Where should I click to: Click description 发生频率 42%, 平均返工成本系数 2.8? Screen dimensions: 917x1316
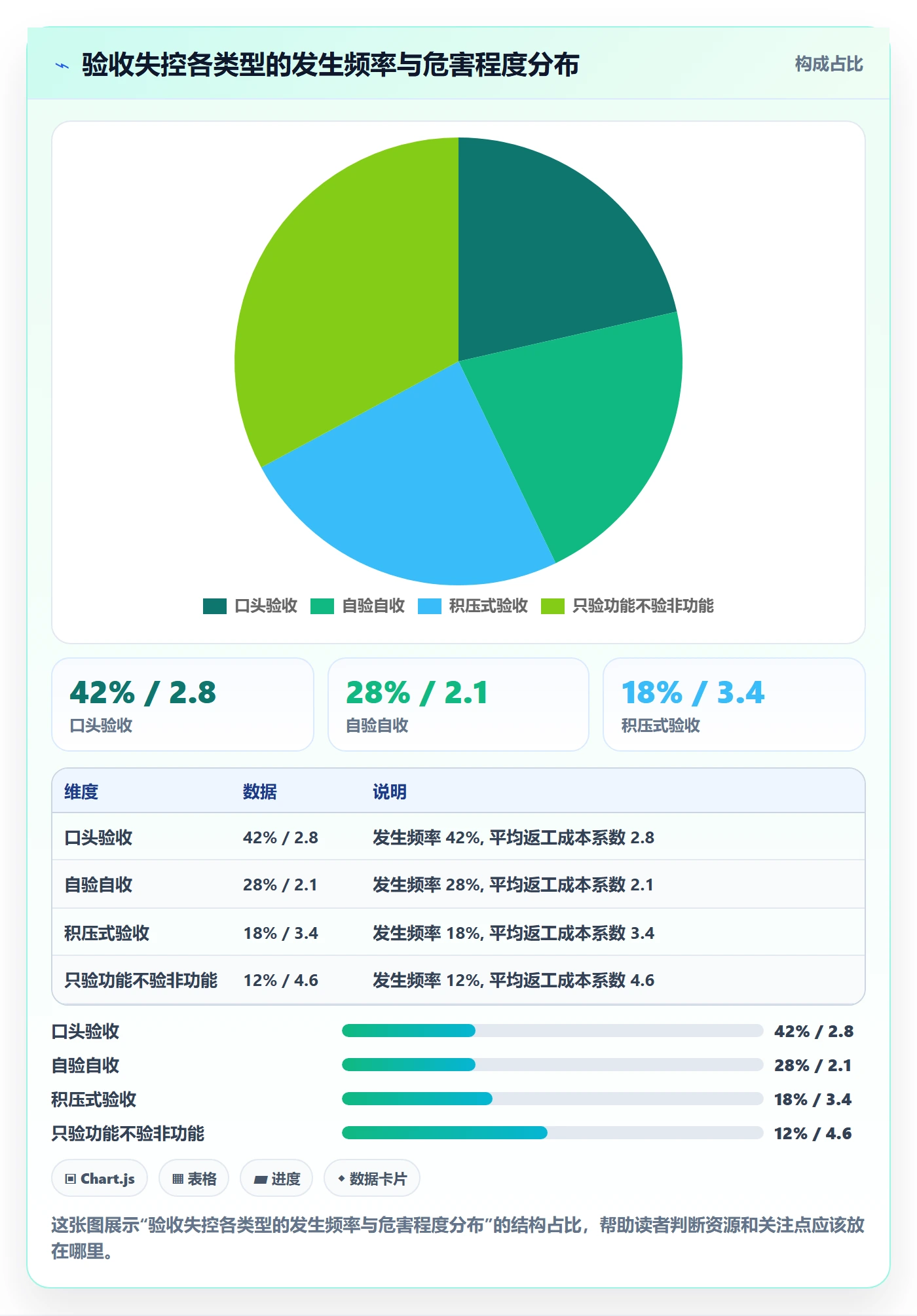[x=514, y=837]
